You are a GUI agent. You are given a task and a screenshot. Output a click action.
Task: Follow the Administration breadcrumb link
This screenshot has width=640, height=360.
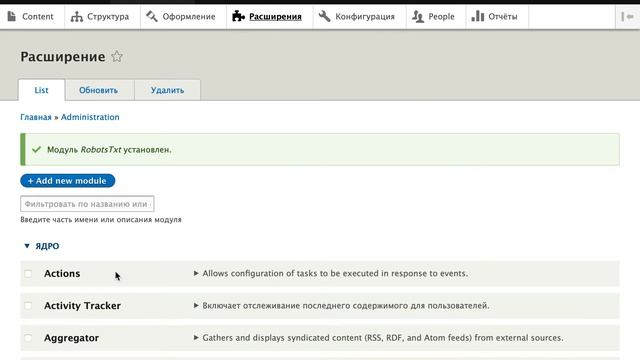90,117
